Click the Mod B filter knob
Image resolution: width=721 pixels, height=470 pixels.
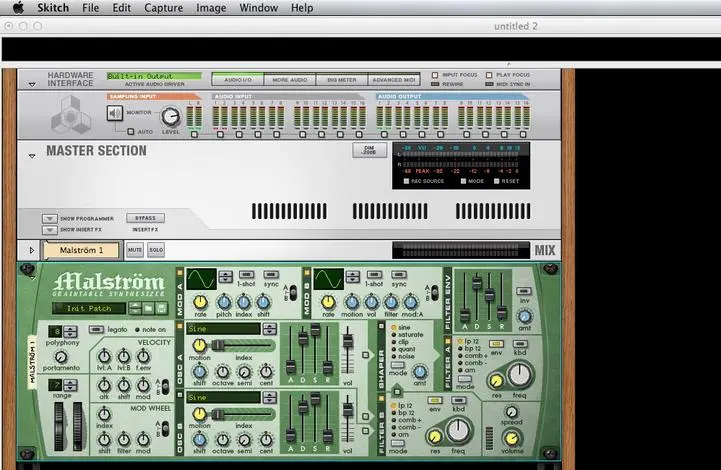coord(391,302)
